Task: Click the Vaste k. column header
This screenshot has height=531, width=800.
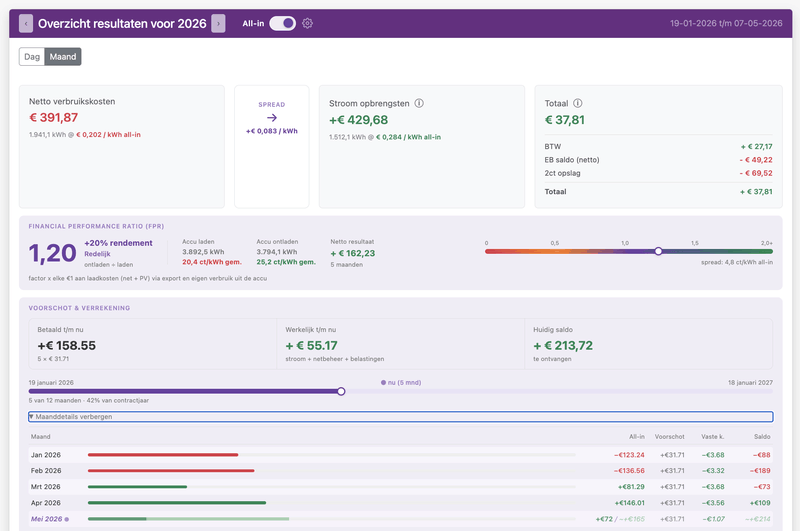Action: [712, 437]
